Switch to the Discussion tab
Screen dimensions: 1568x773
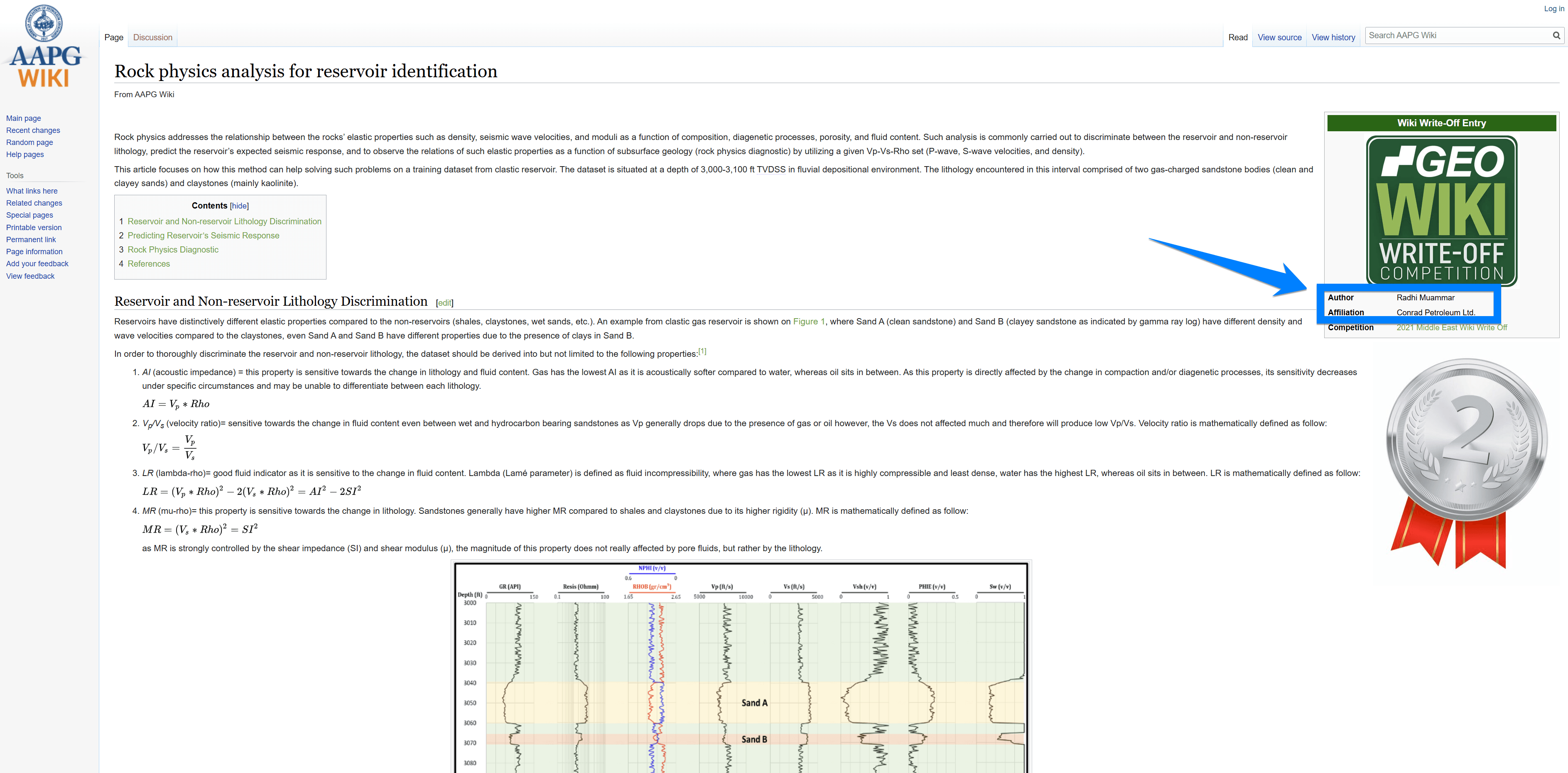point(153,37)
